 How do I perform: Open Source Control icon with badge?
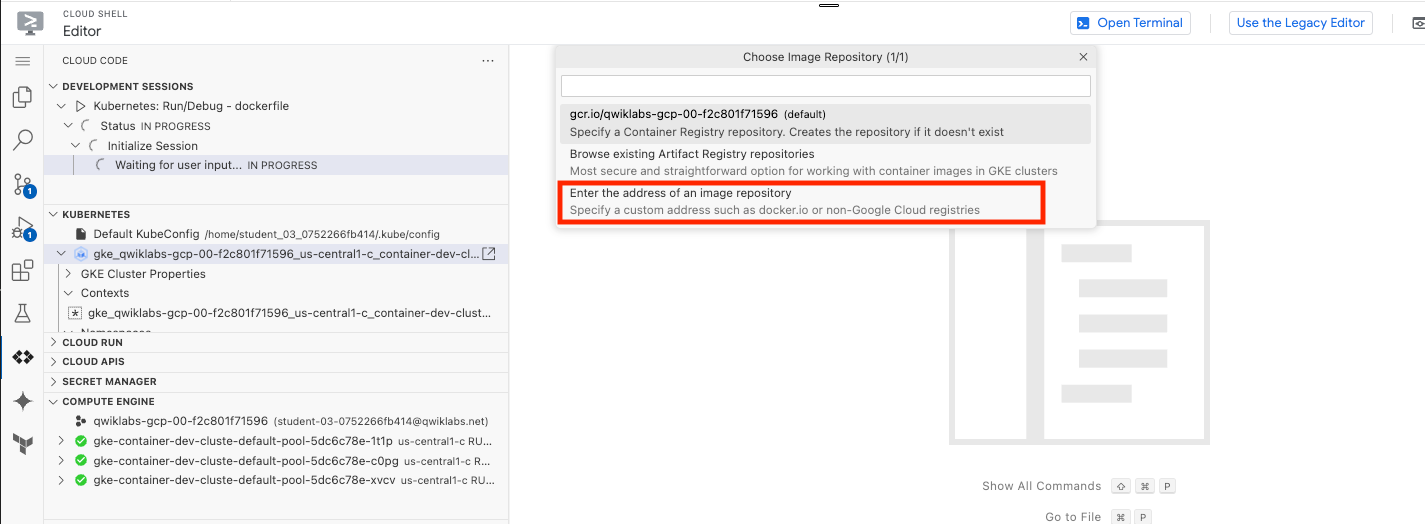[22, 184]
